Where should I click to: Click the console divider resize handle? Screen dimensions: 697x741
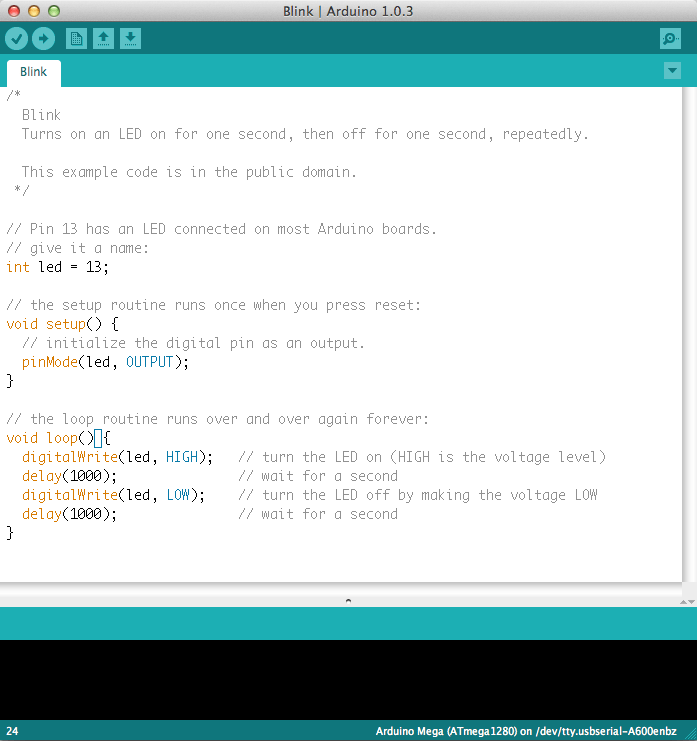pos(348,600)
